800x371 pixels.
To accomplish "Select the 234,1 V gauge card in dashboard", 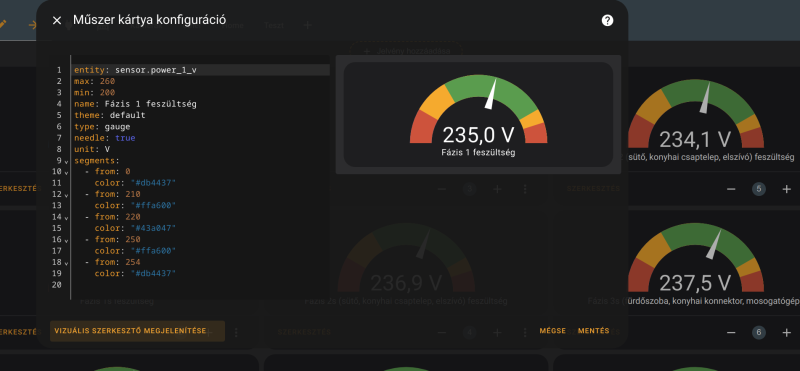I will tap(695, 120).
